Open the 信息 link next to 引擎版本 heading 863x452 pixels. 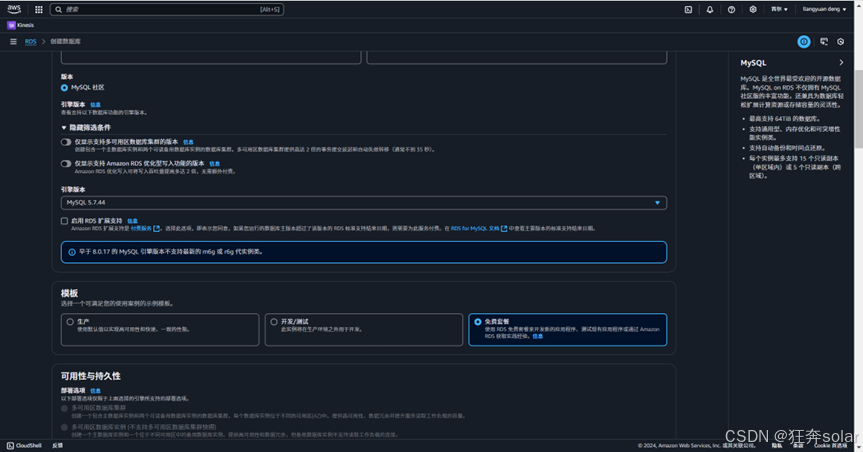tap(95, 105)
